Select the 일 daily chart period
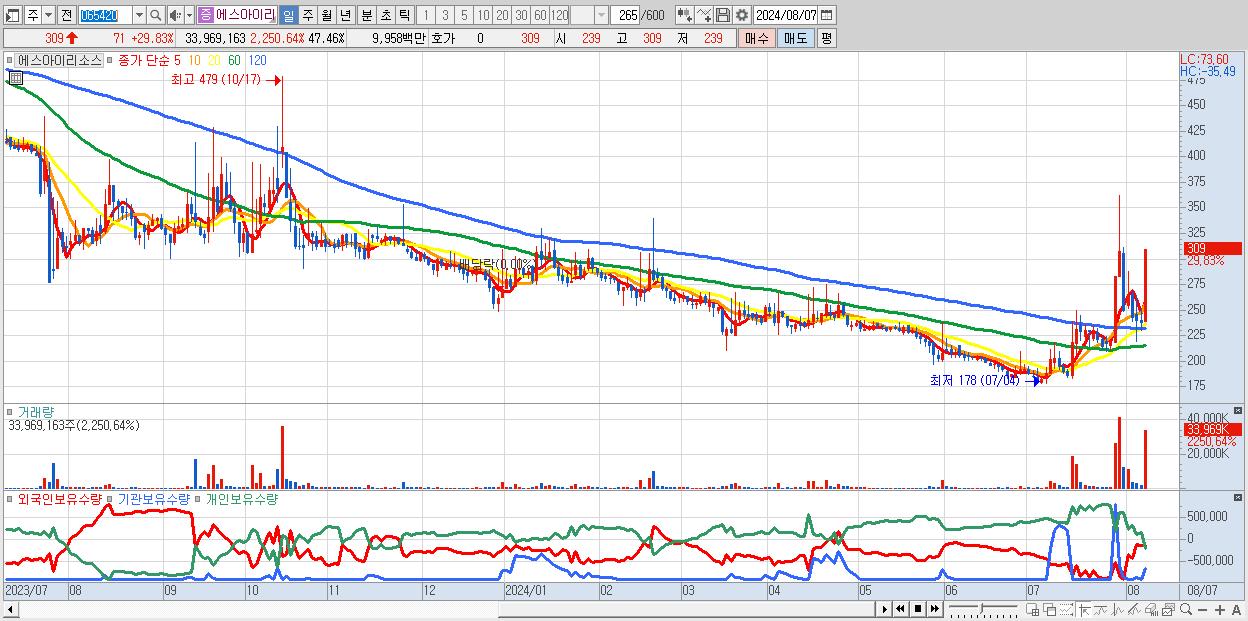The width and height of the screenshot is (1248, 621). (x=288, y=15)
